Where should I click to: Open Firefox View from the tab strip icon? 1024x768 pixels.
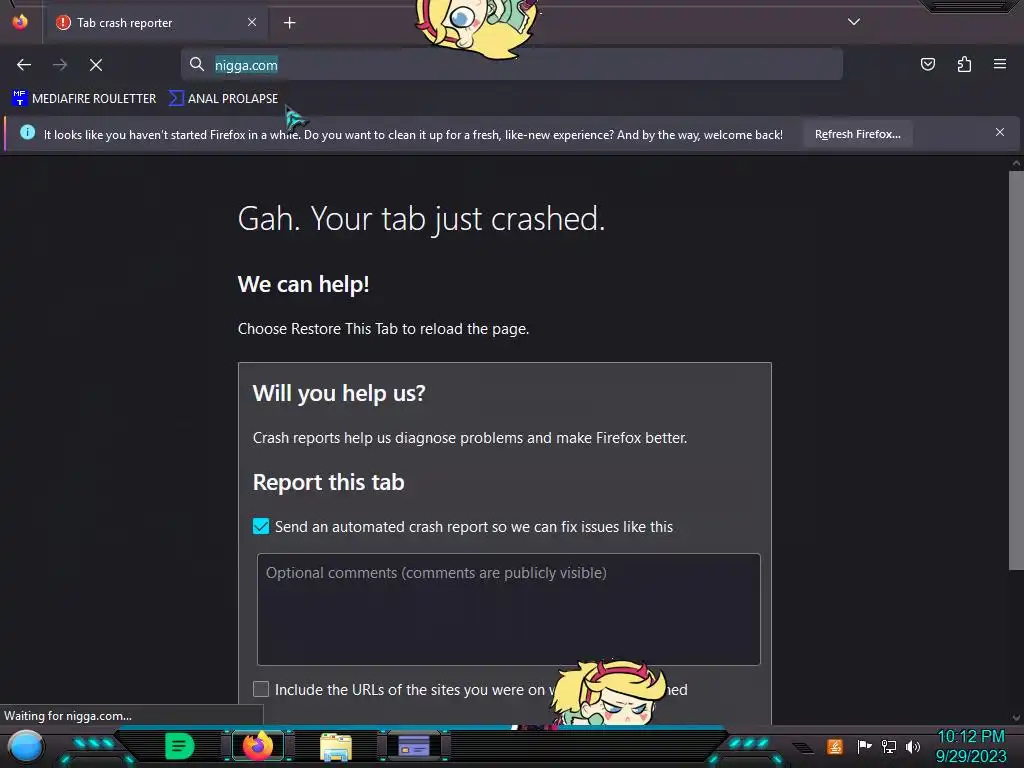[x=20, y=22]
